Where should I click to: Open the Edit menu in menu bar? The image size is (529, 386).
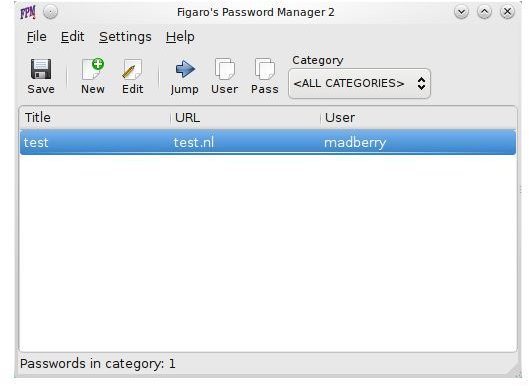tap(72, 36)
